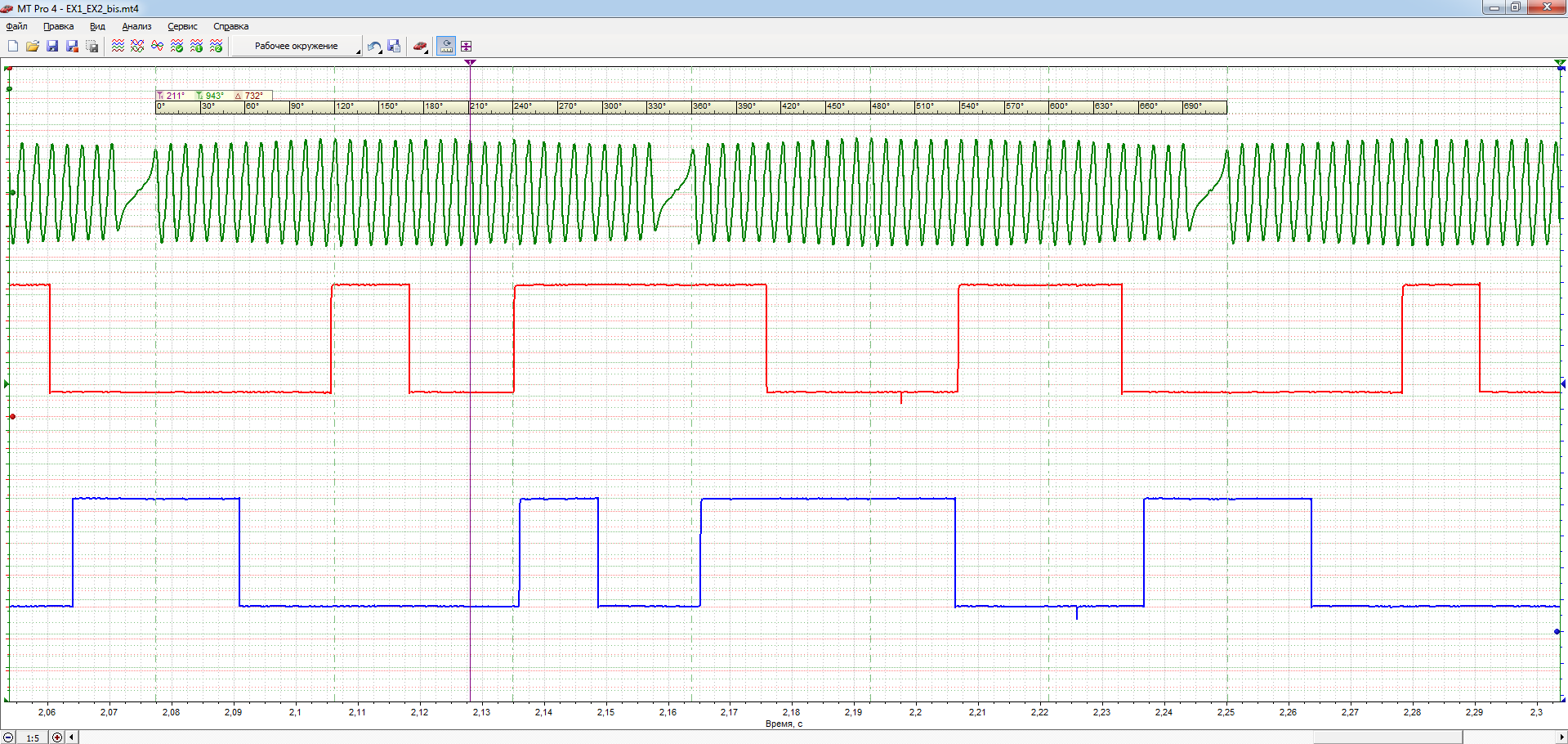Open the Сервис menu
The image size is (1568, 744).
tap(182, 26)
